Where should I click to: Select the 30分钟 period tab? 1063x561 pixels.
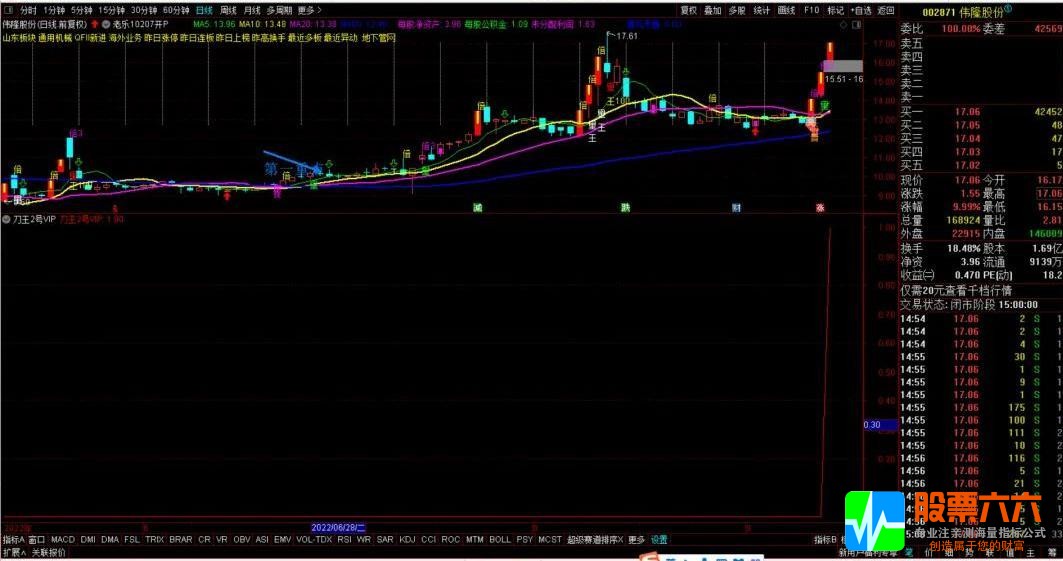click(144, 10)
